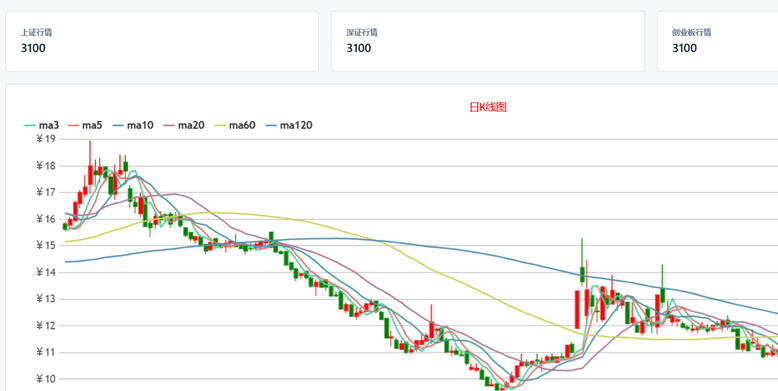
Task: Click the ¥10 y-axis label
Action: [47, 379]
